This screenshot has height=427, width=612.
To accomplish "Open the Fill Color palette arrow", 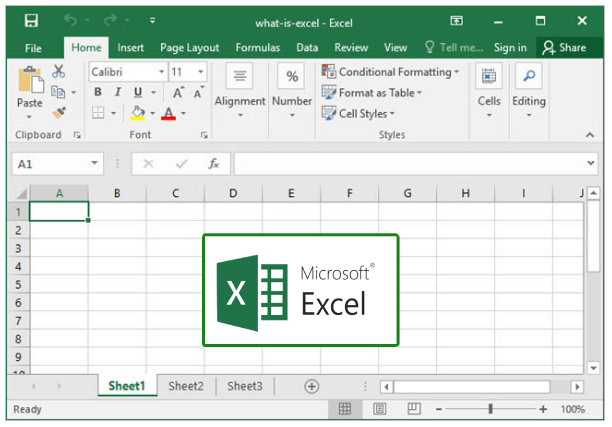I will [153, 114].
